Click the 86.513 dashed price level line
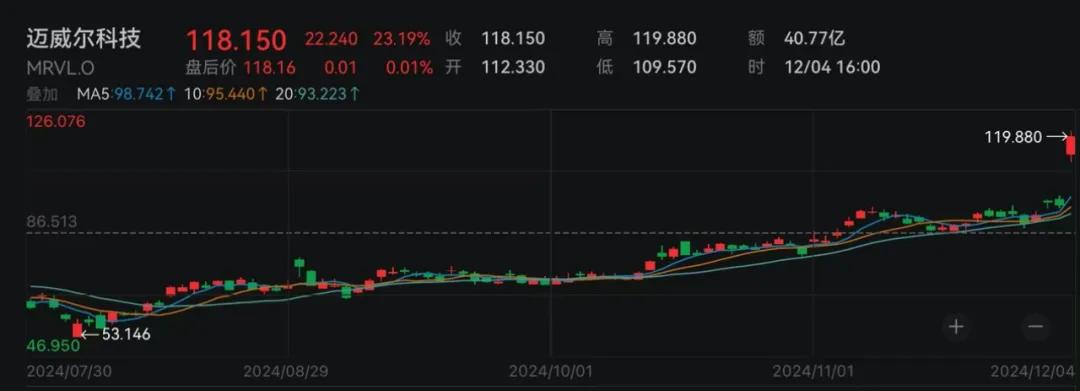Viewport: 1080px width, 391px height. [551, 233]
